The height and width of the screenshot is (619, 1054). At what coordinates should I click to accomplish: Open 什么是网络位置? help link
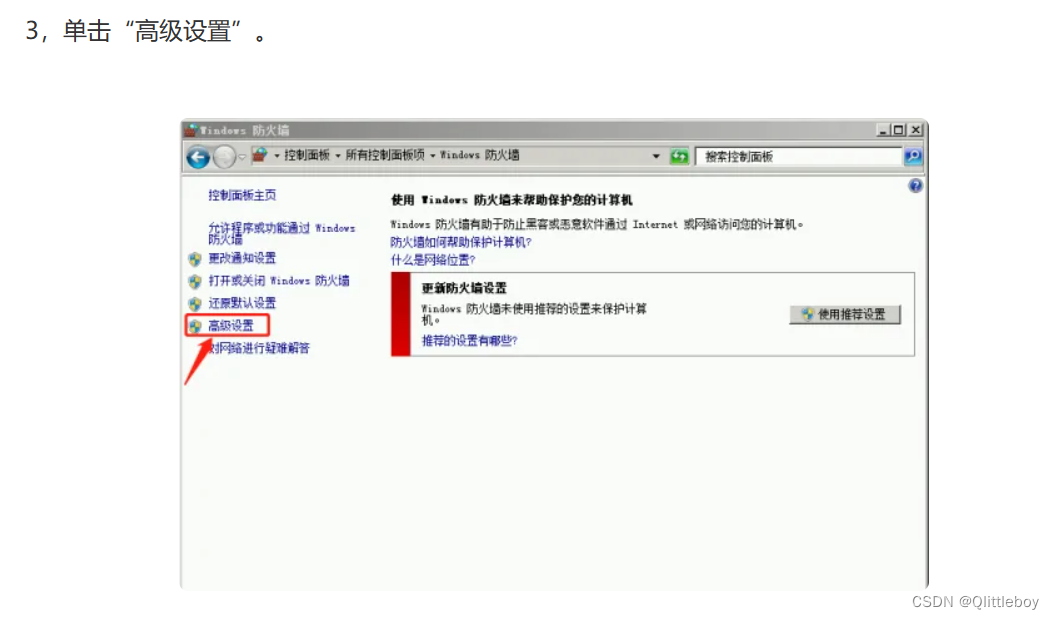point(433,260)
